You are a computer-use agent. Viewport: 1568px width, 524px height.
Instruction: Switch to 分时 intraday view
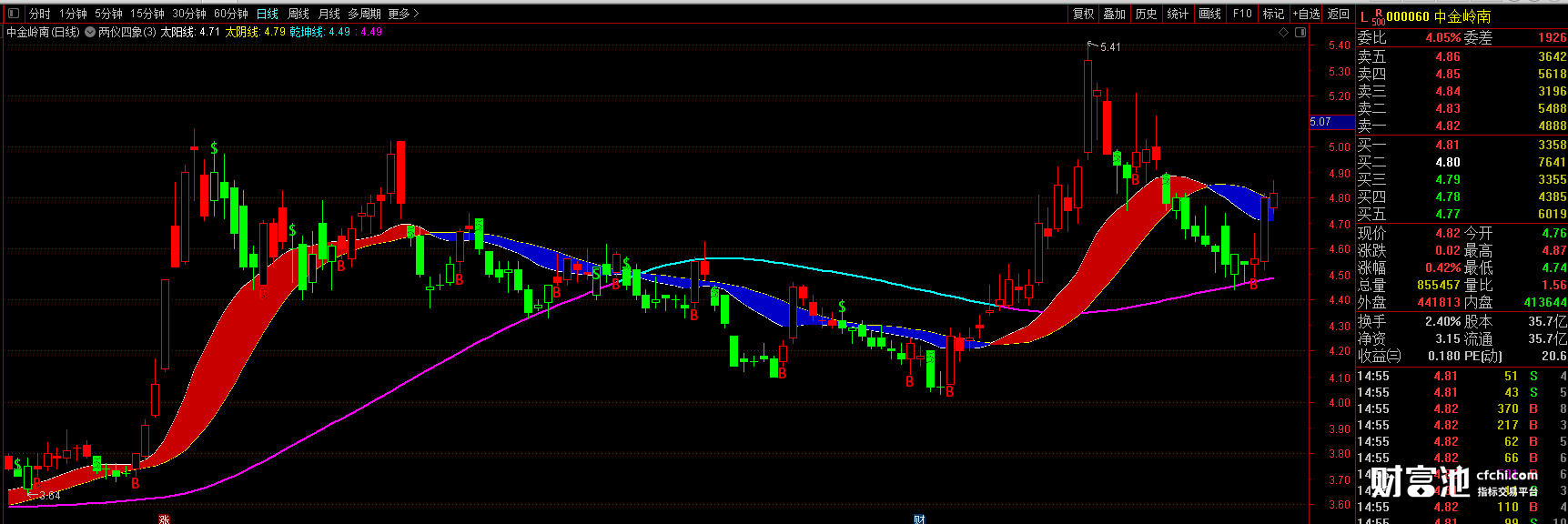pyautogui.click(x=40, y=14)
